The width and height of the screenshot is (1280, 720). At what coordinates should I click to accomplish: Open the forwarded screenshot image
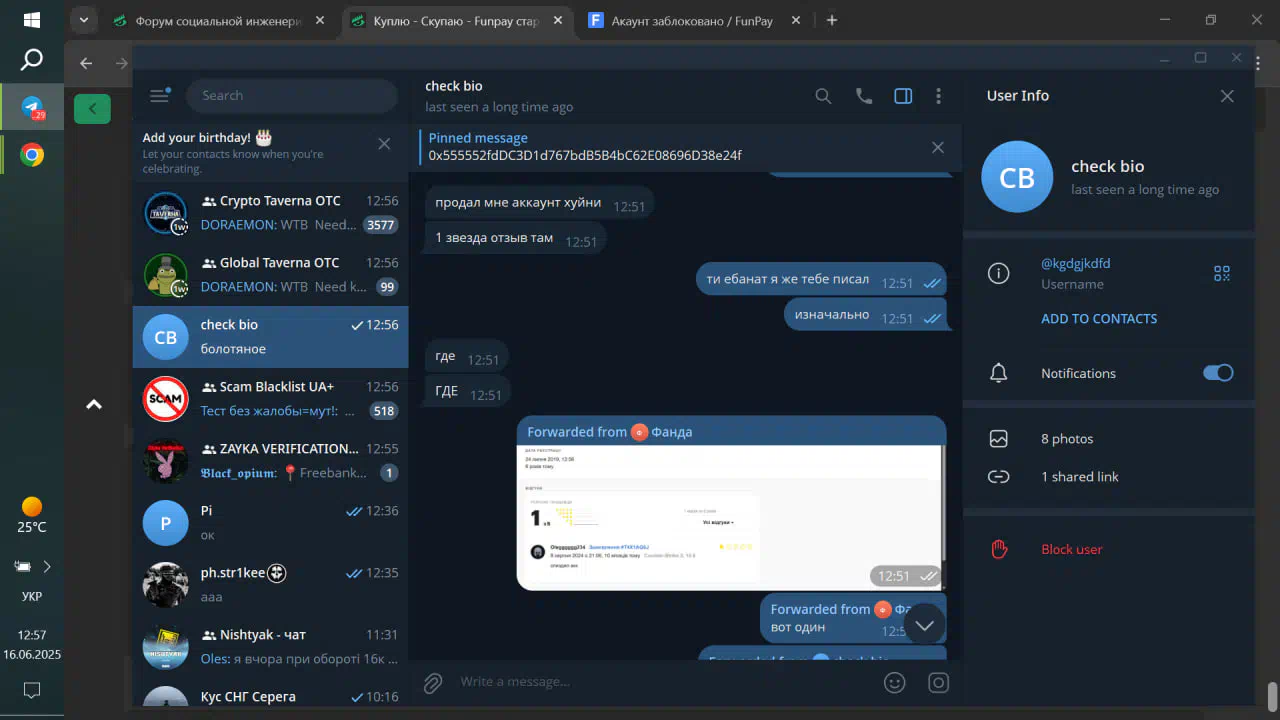click(x=730, y=518)
